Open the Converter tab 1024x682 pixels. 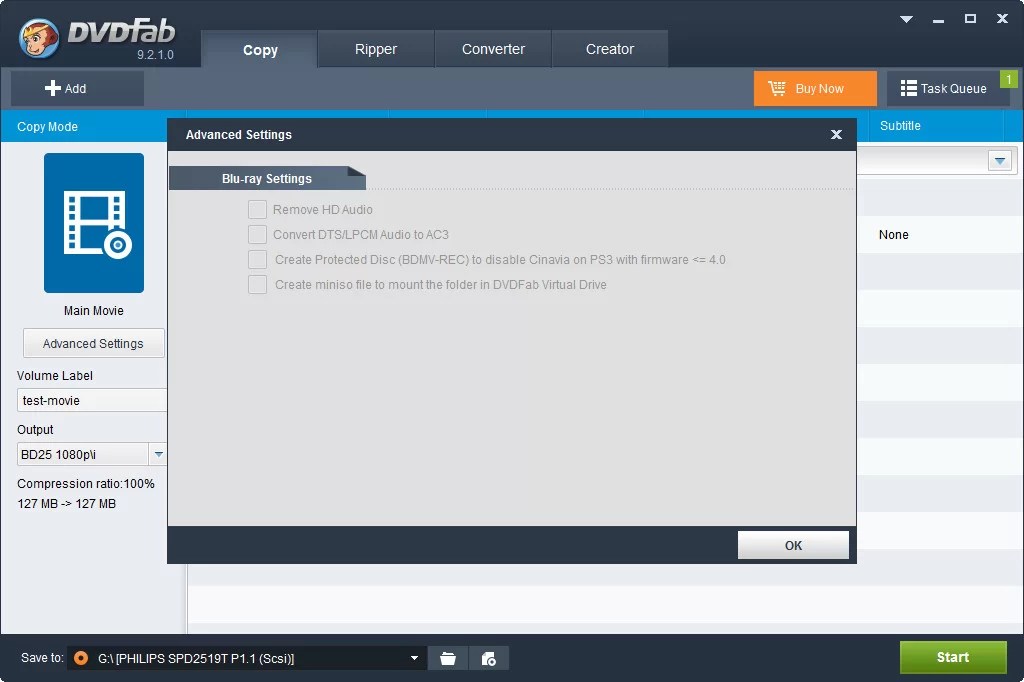click(493, 49)
